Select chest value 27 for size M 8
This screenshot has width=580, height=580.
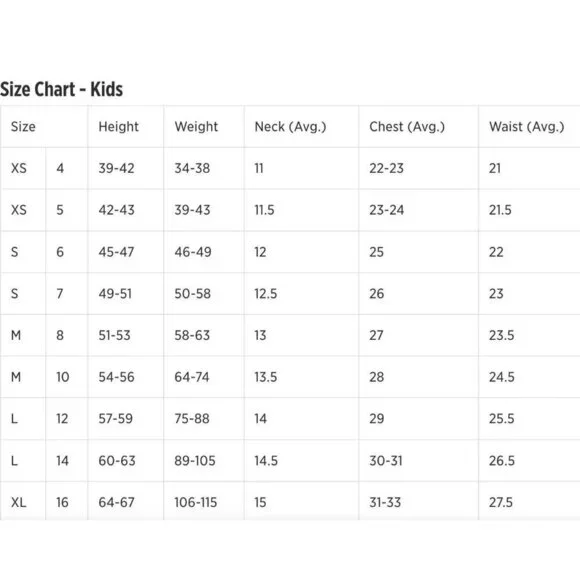(376, 335)
